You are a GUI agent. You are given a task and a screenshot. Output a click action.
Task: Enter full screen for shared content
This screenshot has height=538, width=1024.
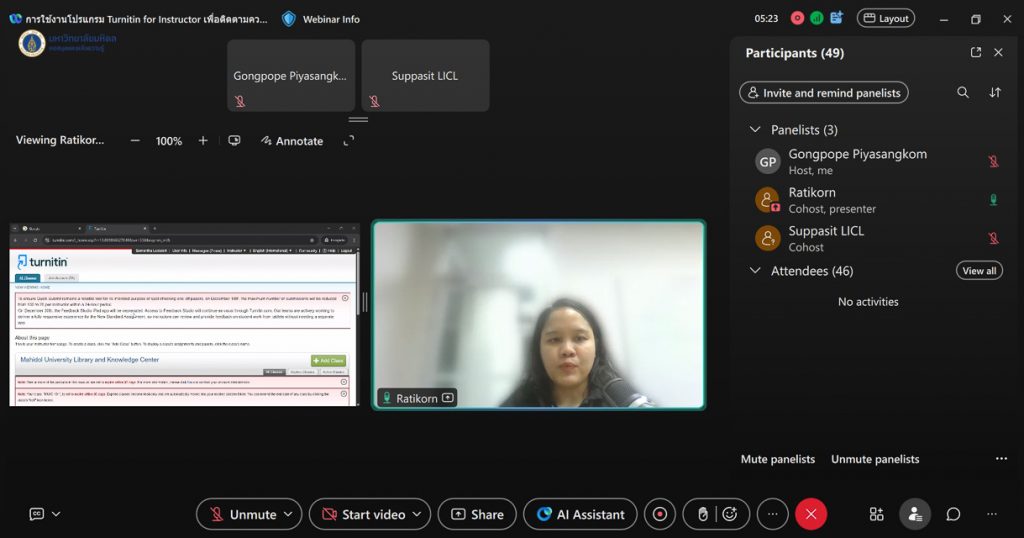(x=349, y=141)
